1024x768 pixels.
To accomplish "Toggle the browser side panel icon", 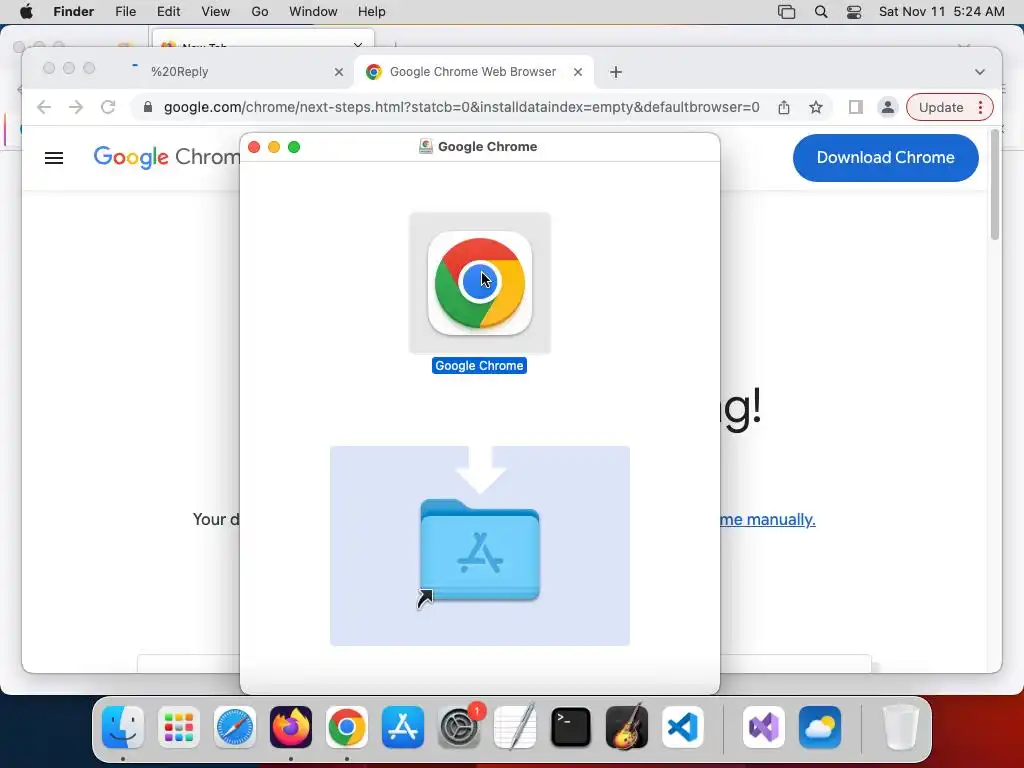I will (856, 107).
